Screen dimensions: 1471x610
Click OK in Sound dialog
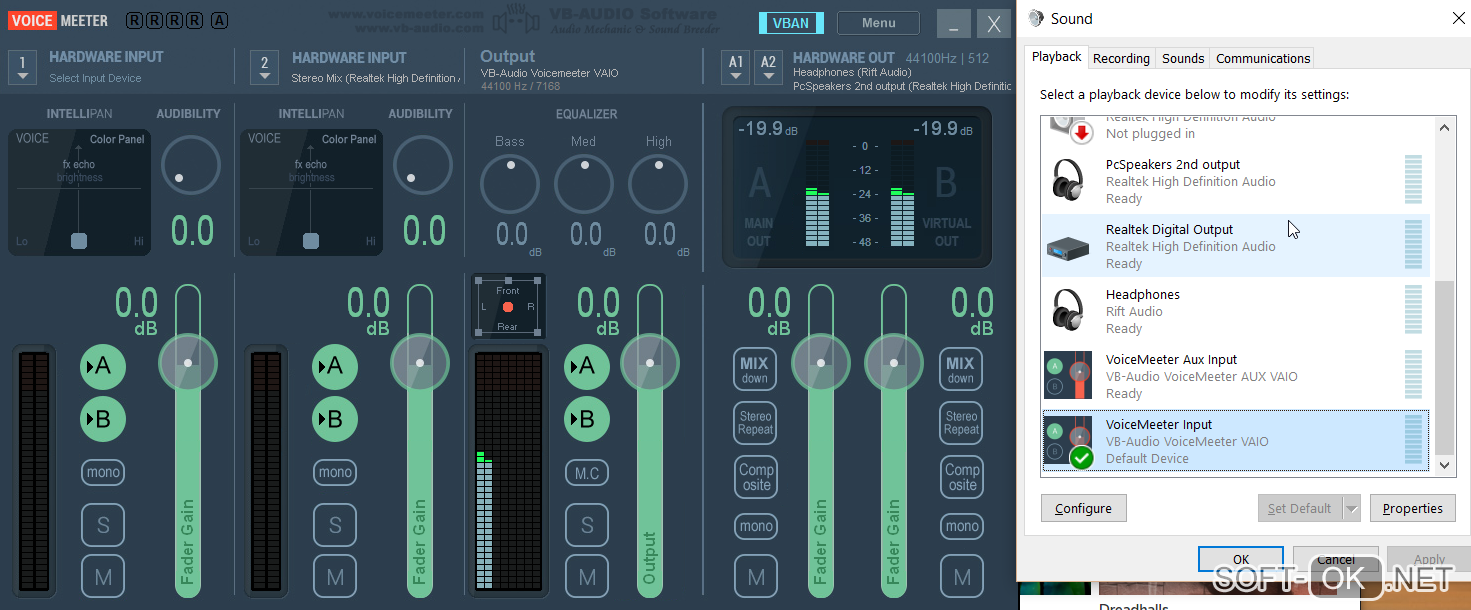point(1240,559)
